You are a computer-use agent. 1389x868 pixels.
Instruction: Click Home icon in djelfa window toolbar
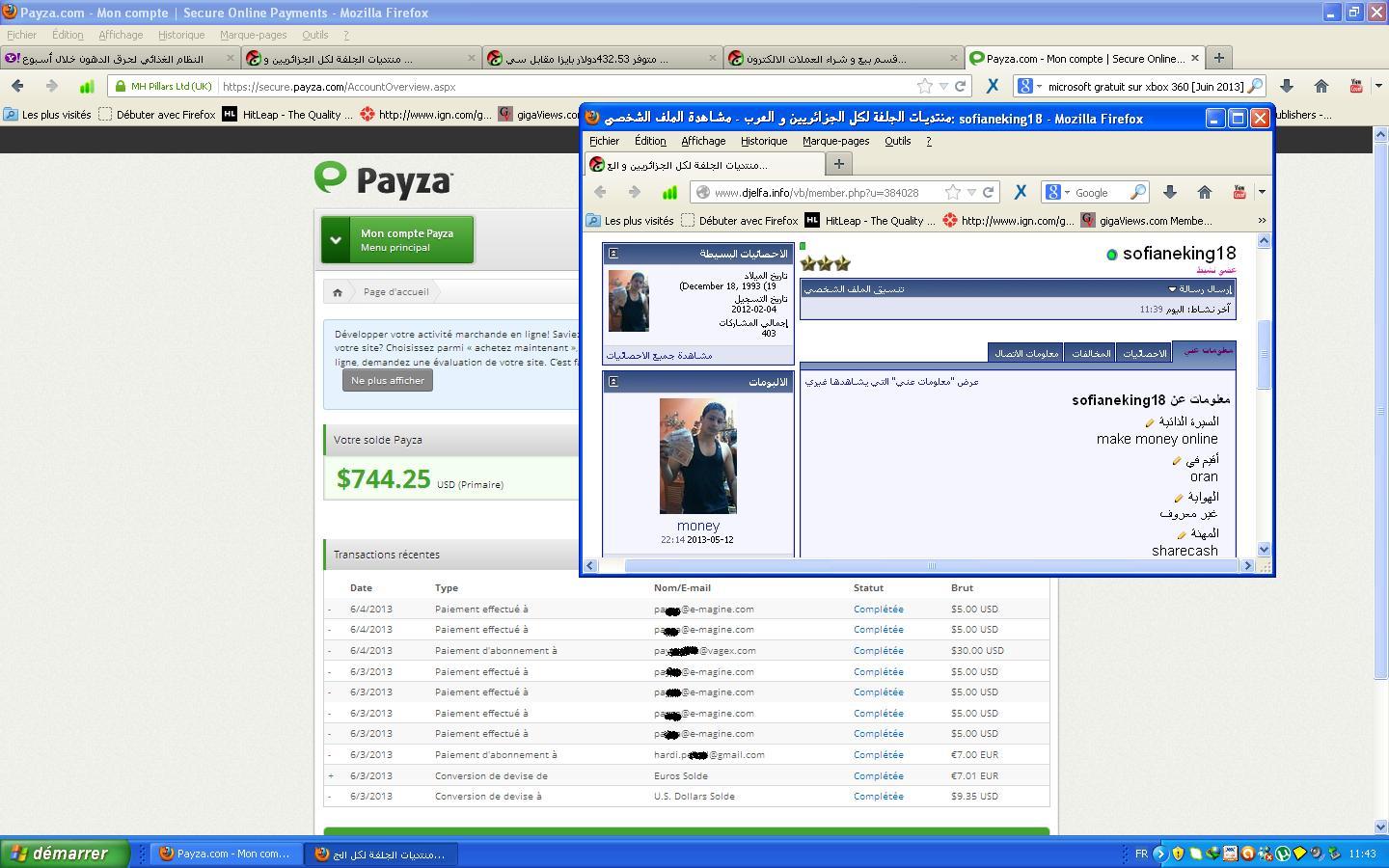(1204, 192)
